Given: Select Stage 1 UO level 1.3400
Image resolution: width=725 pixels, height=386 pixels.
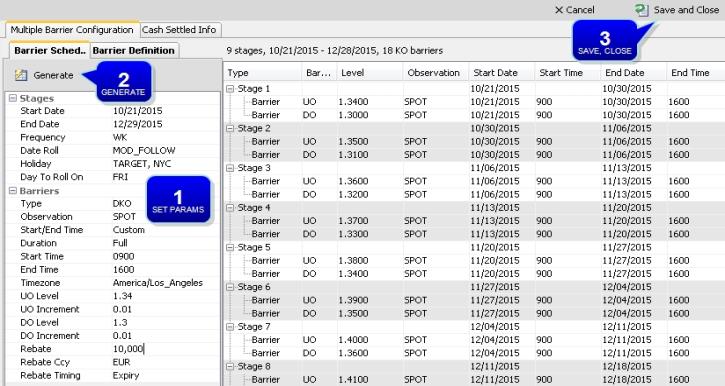Looking at the screenshot, I should pyautogui.click(x=353, y=102).
